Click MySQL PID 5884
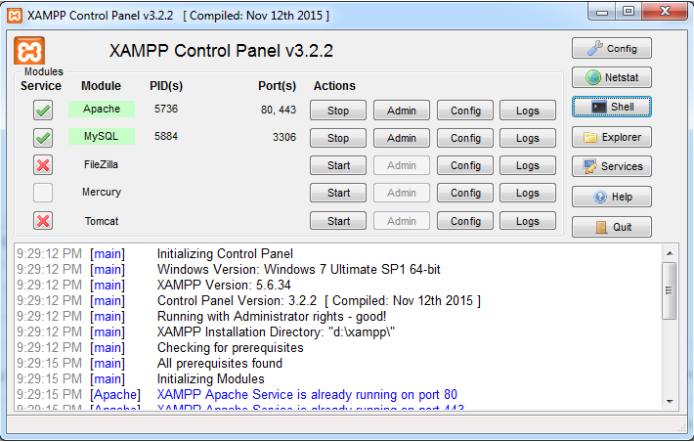Viewport: 694px width, 442px height. click(x=166, y=136)
